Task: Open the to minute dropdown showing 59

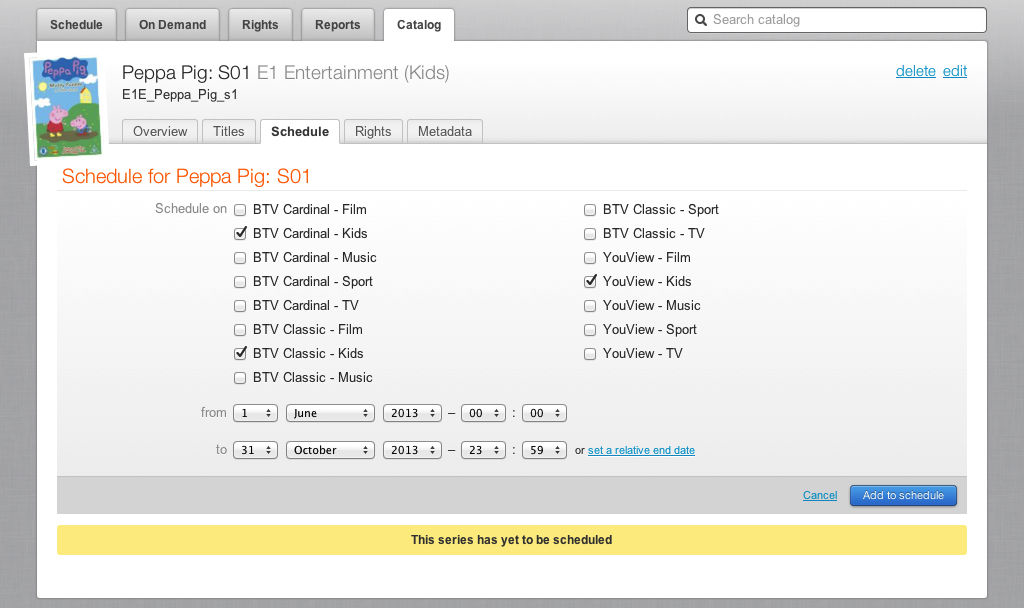Action: coord(545,451)
